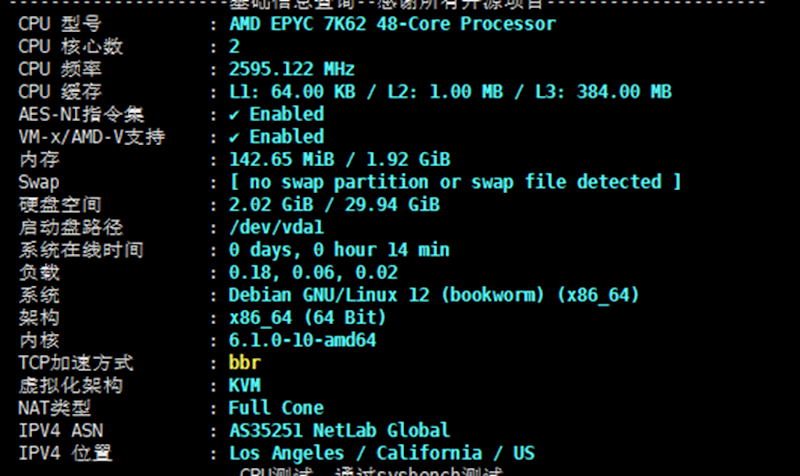This screenshot has width=800, height=476.
Task: Select the kernel version 6.1.0-10-amd64
Action: [302, 340]
